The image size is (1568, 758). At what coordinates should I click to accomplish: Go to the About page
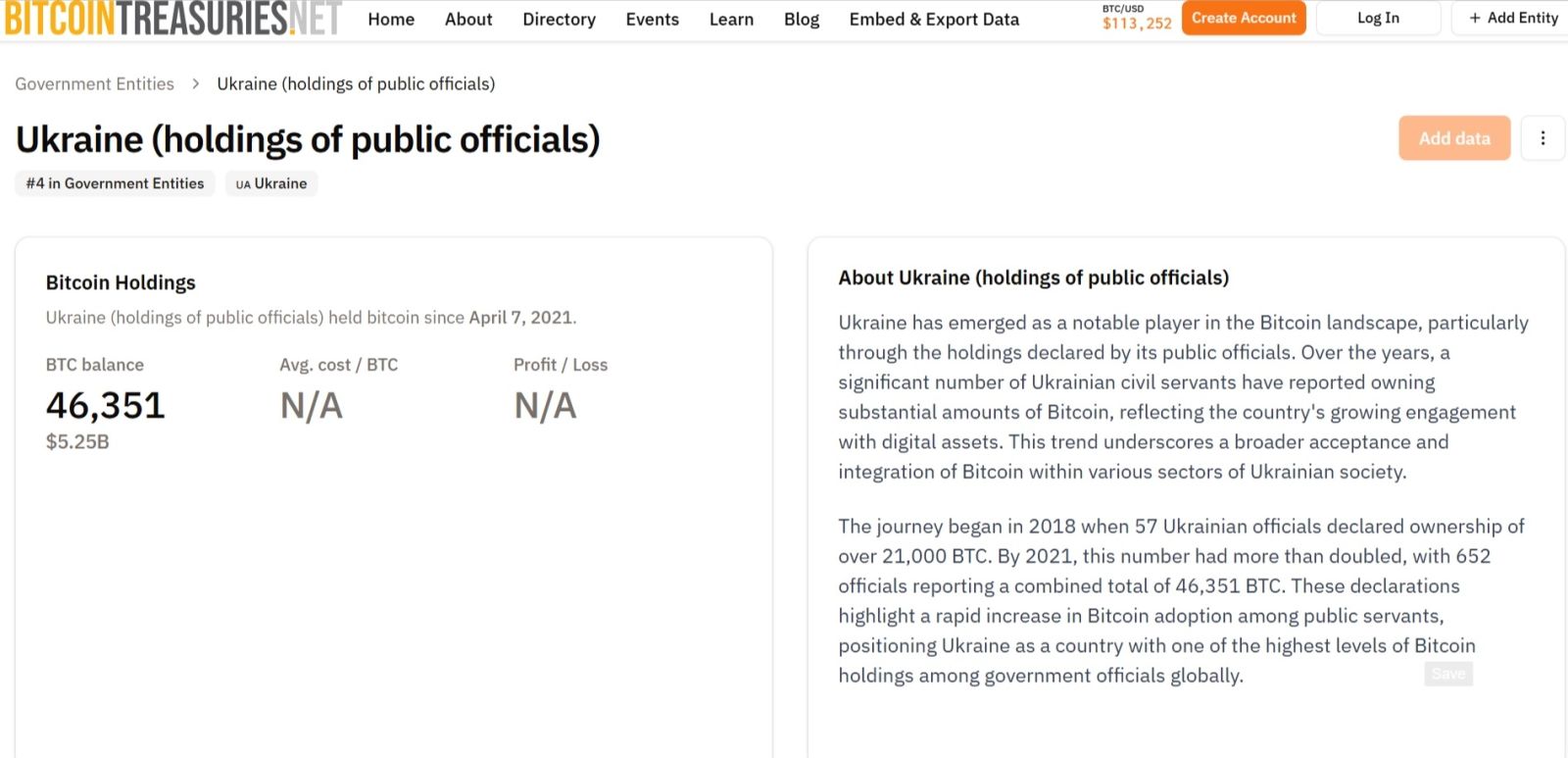point(468,20)
